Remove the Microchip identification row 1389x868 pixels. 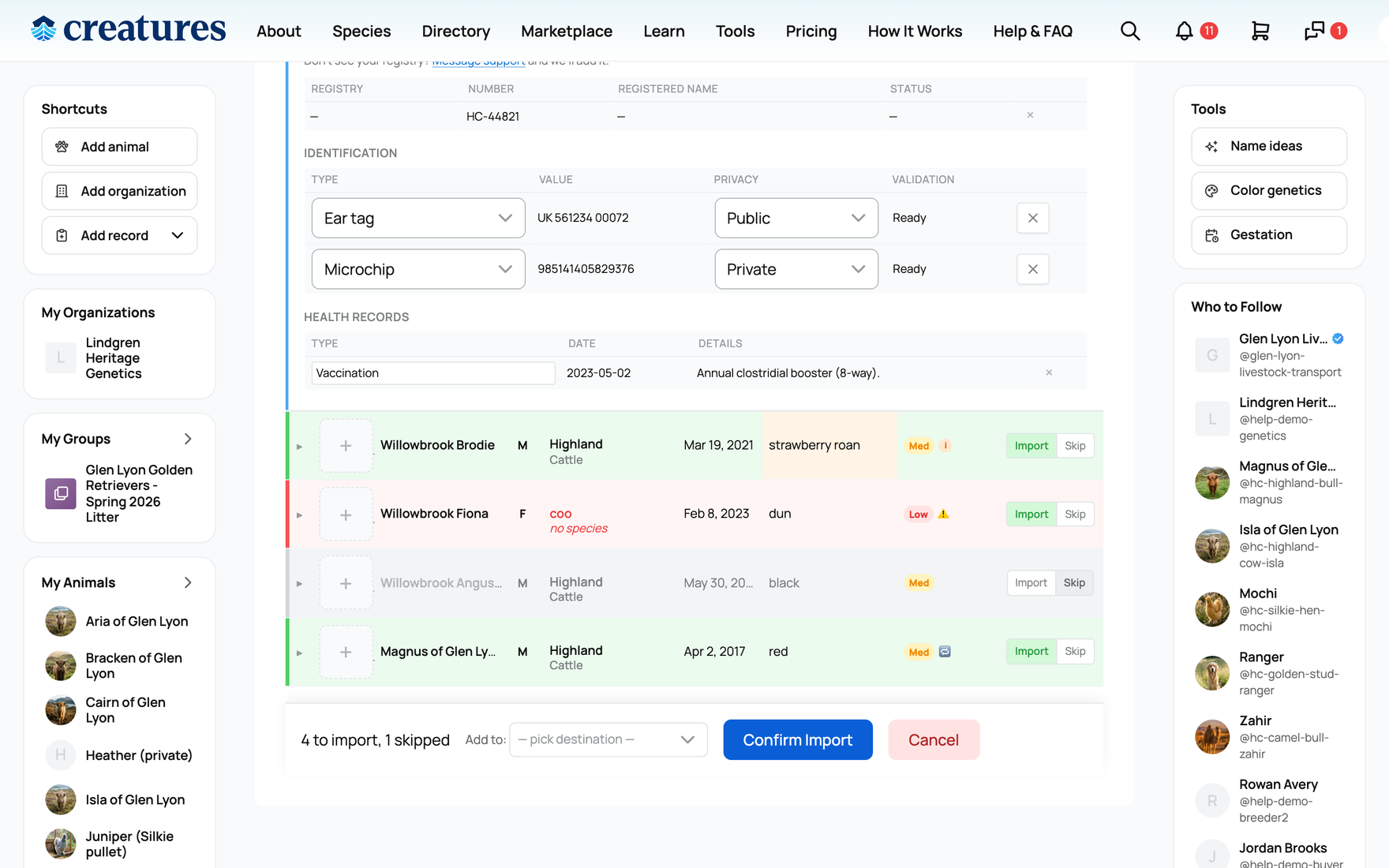coord(1032,269)
